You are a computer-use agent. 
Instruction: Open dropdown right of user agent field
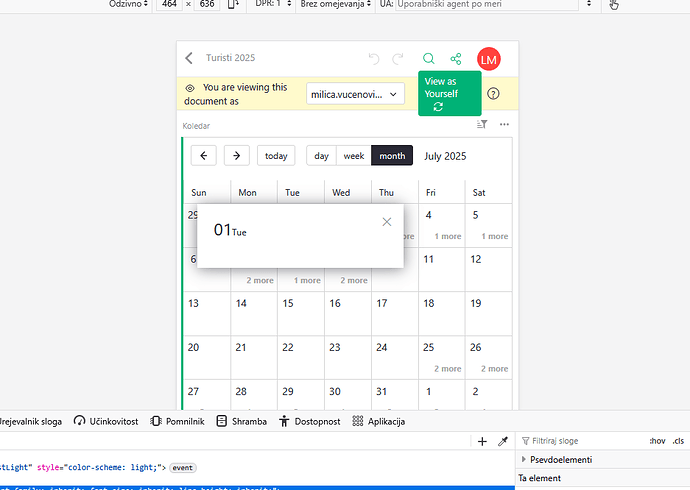coord(589,4)
